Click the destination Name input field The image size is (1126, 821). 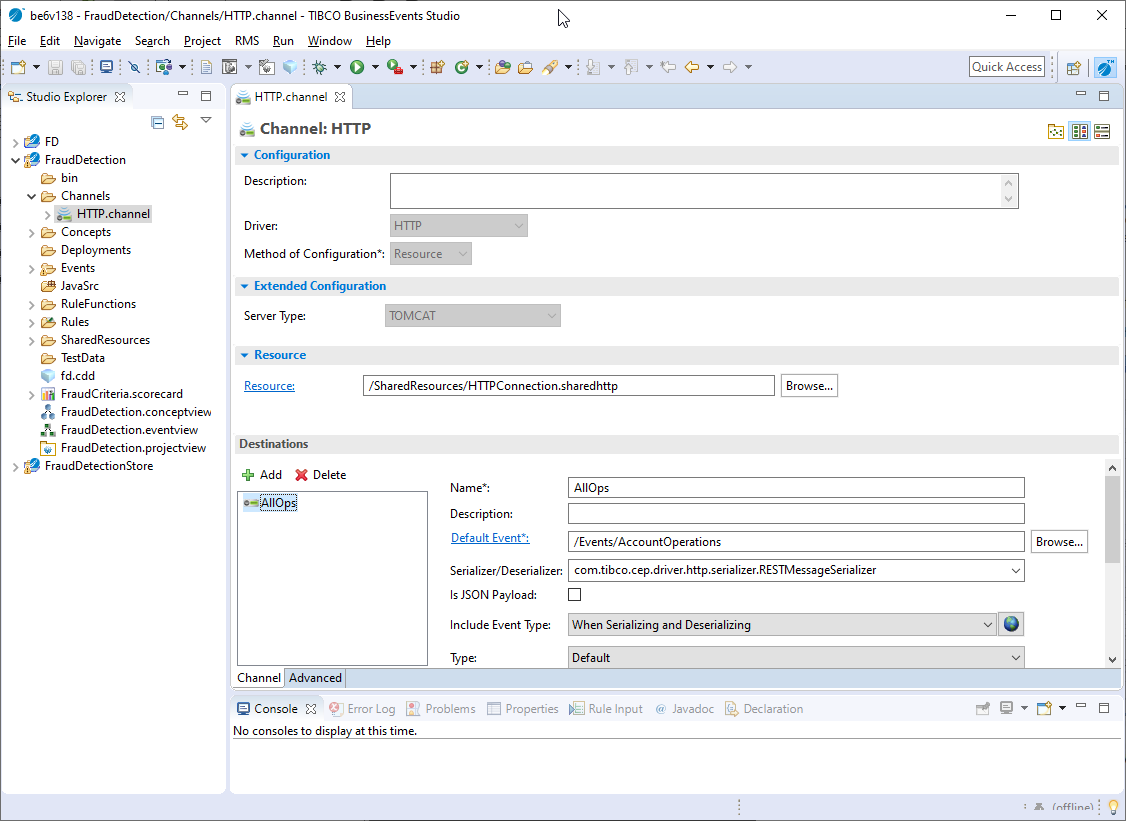[x=796, y=488]
